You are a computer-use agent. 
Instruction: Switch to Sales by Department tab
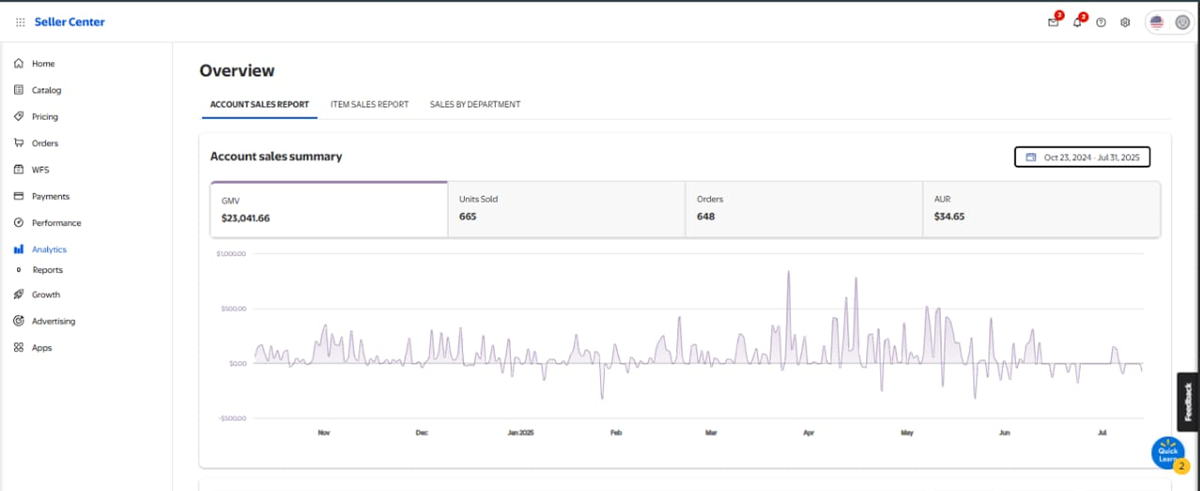[x=475, y=104]
